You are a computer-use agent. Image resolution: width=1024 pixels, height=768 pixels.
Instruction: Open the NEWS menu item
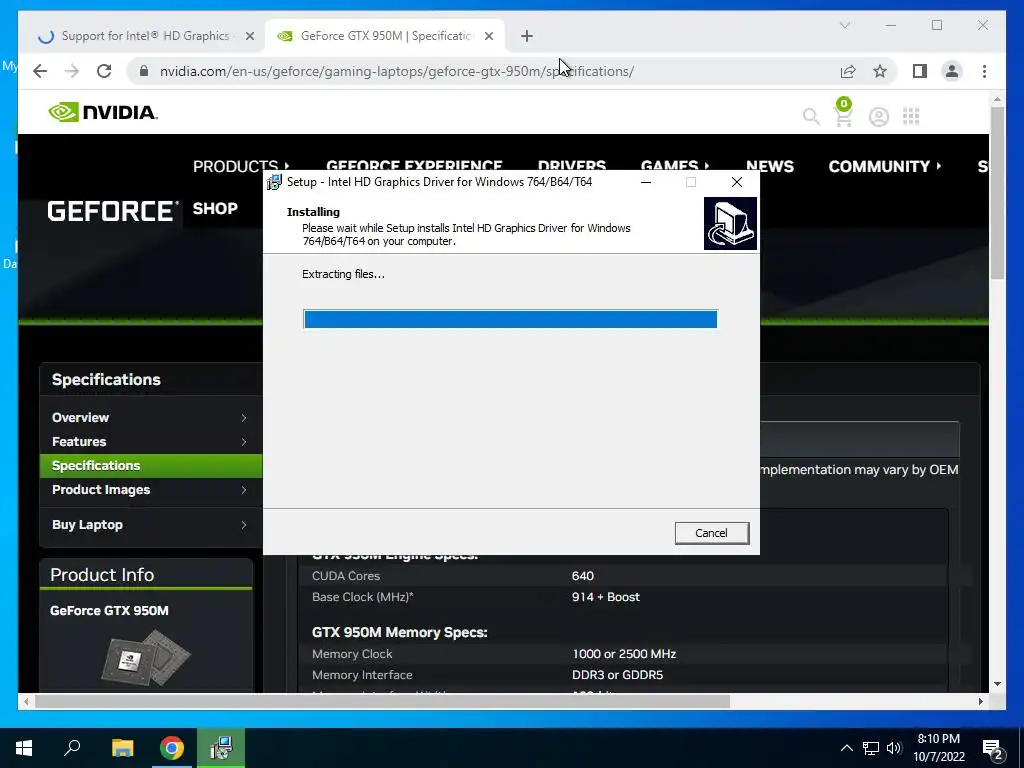(x=769, y=166)
